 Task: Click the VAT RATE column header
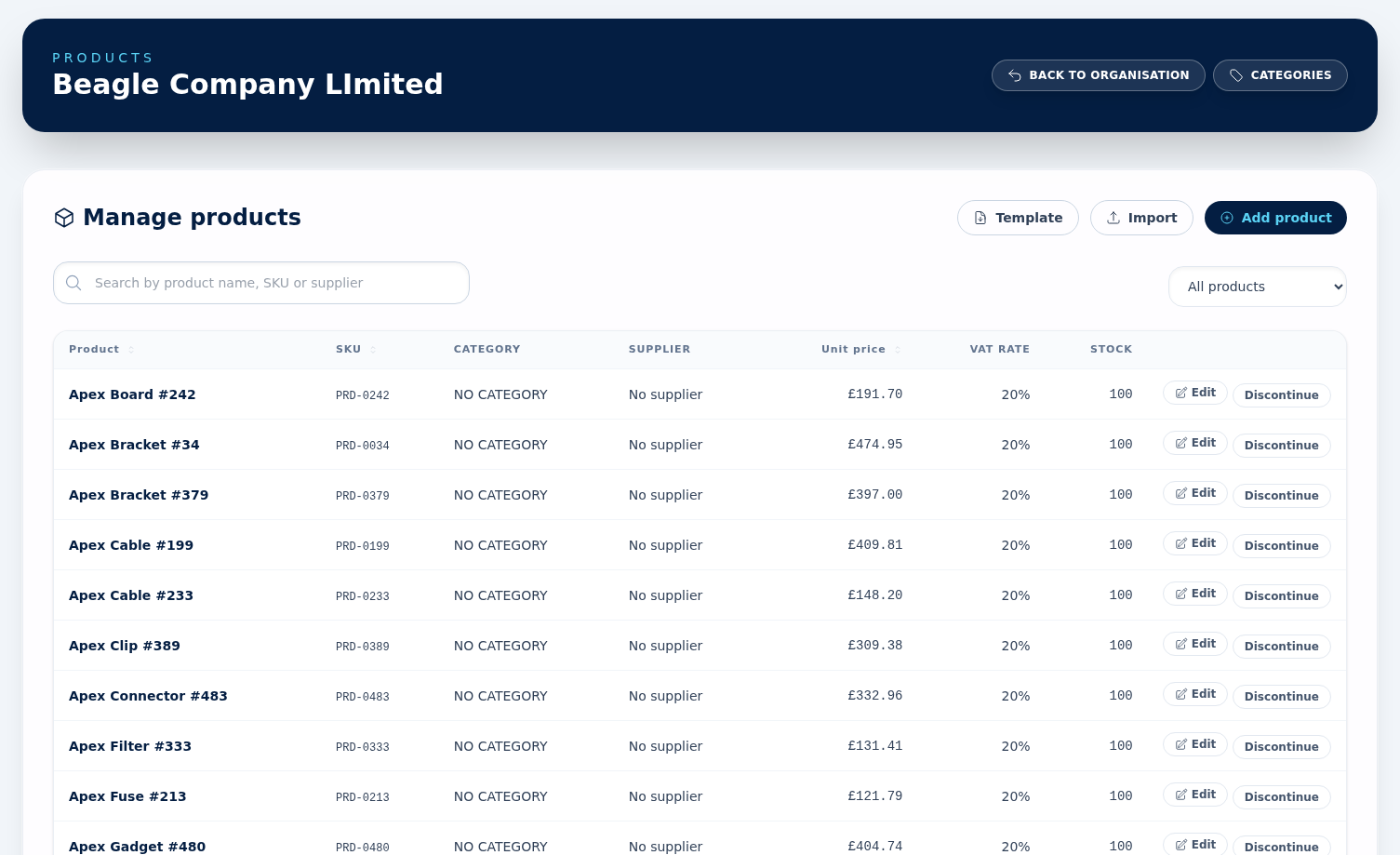[1000, 350]
